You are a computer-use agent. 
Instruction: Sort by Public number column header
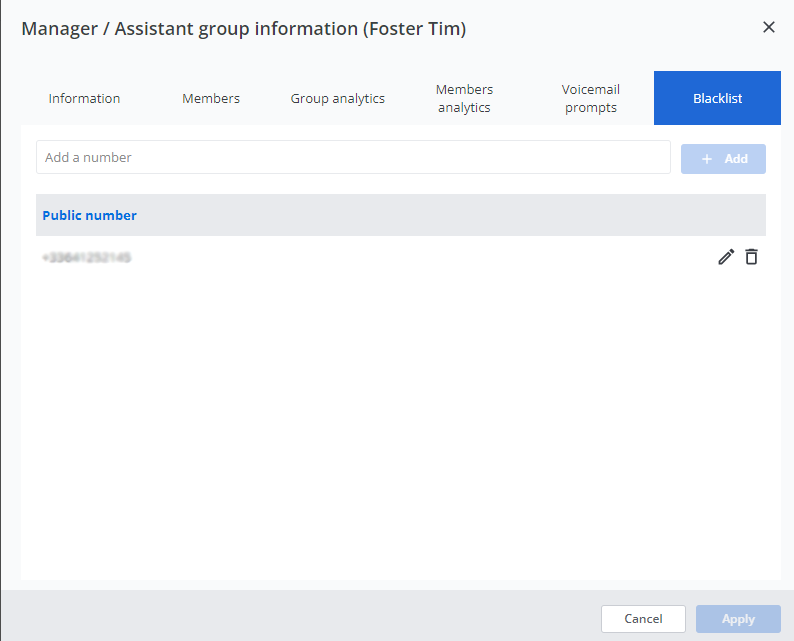(x=90, y=215)
